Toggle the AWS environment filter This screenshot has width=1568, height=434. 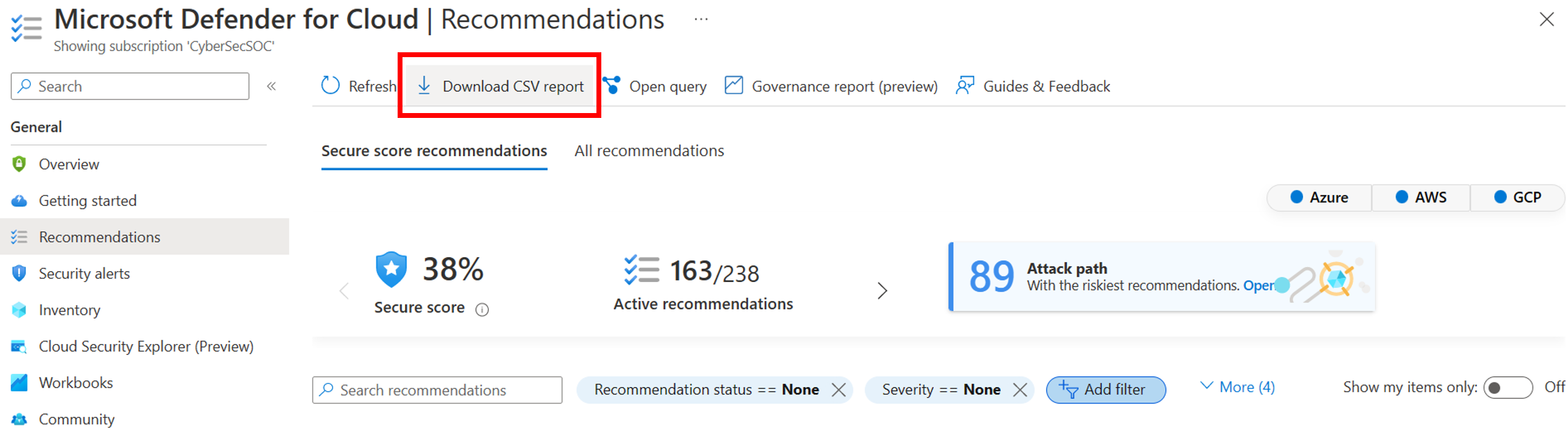click(1421, 197)
